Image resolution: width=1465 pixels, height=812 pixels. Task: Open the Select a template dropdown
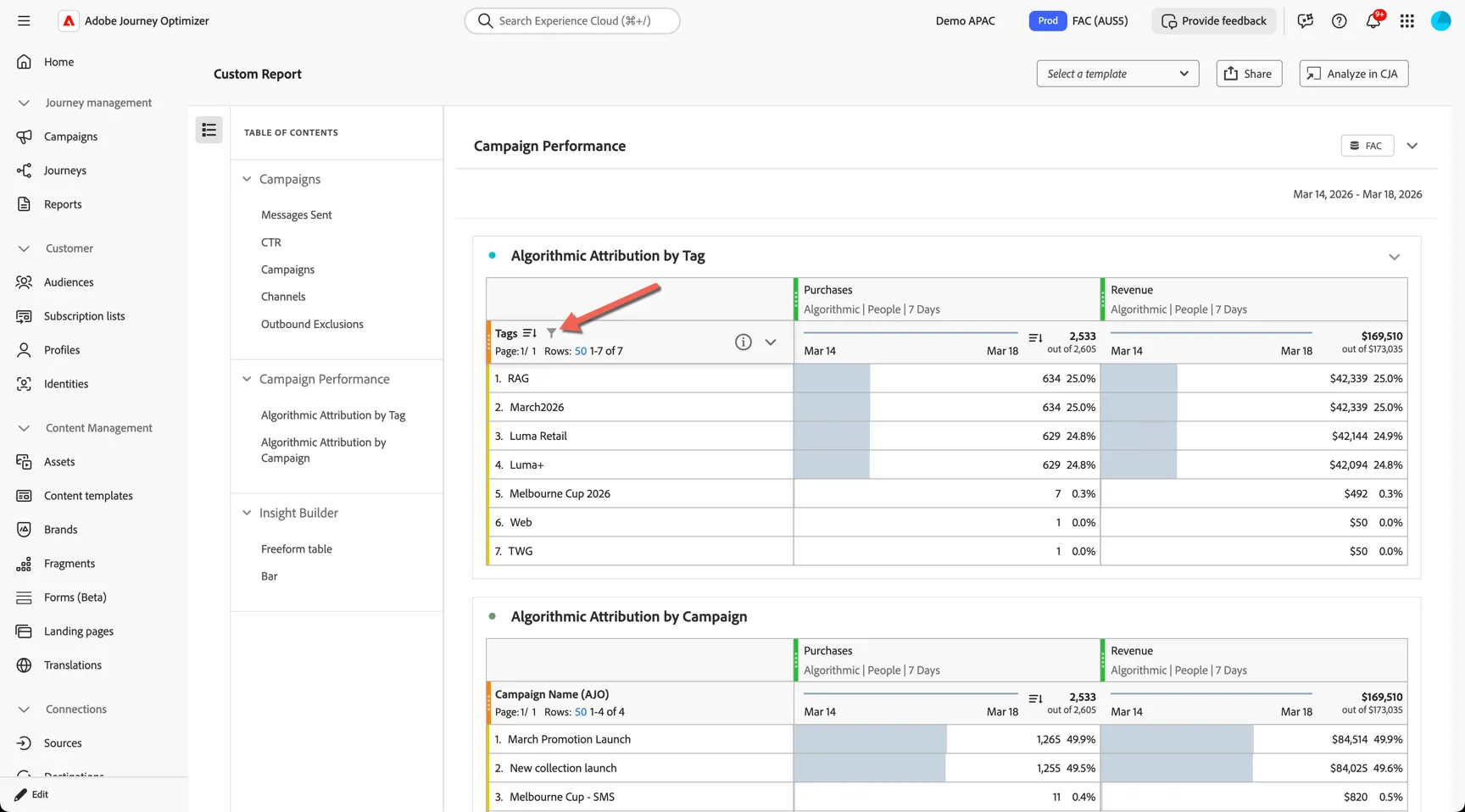pyautogui.click(x=1117, y=74)
